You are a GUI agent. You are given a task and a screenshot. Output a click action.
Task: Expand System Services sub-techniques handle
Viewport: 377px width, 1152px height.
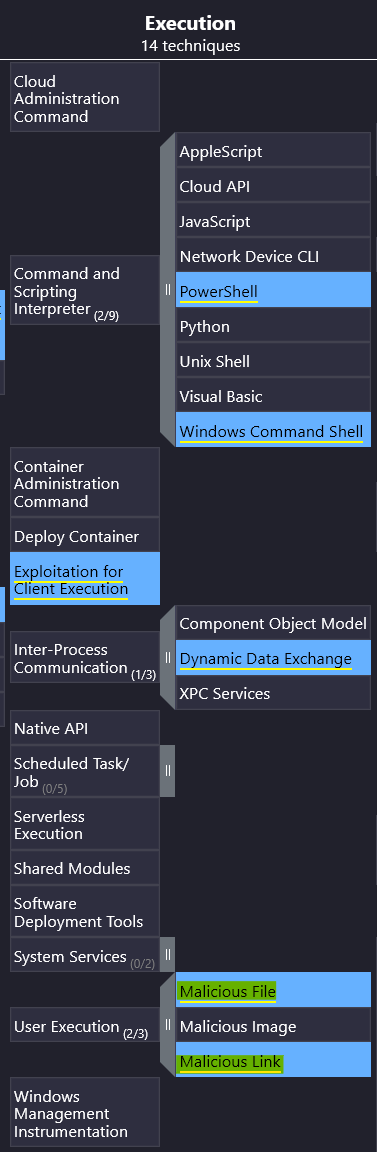pos(168,954)
